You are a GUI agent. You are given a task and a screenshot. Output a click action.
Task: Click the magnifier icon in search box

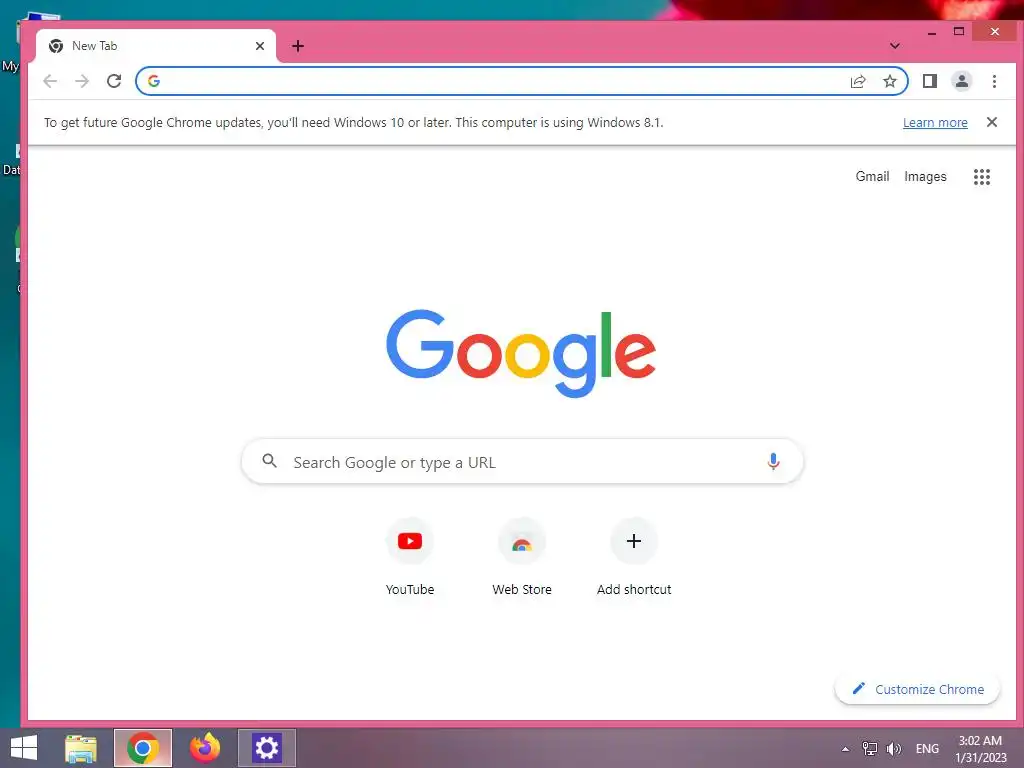click(x=269, y=461)
